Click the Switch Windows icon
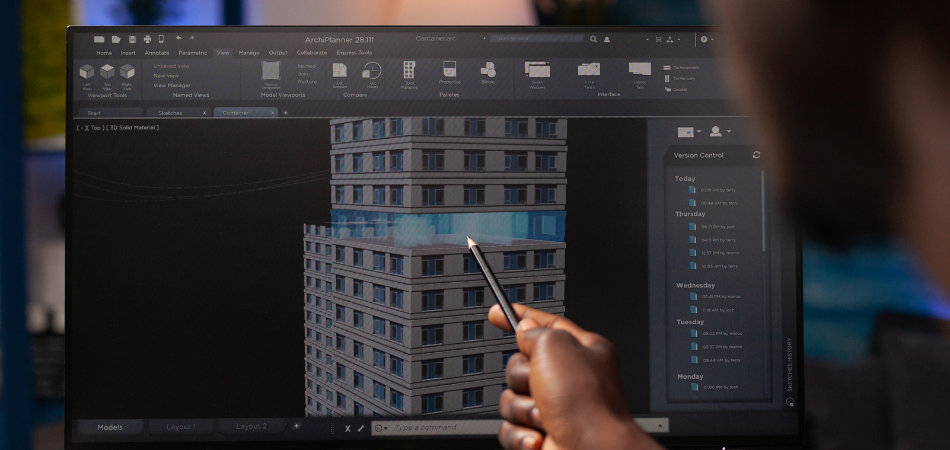950x450 pixels. click(x=538, y=70)
